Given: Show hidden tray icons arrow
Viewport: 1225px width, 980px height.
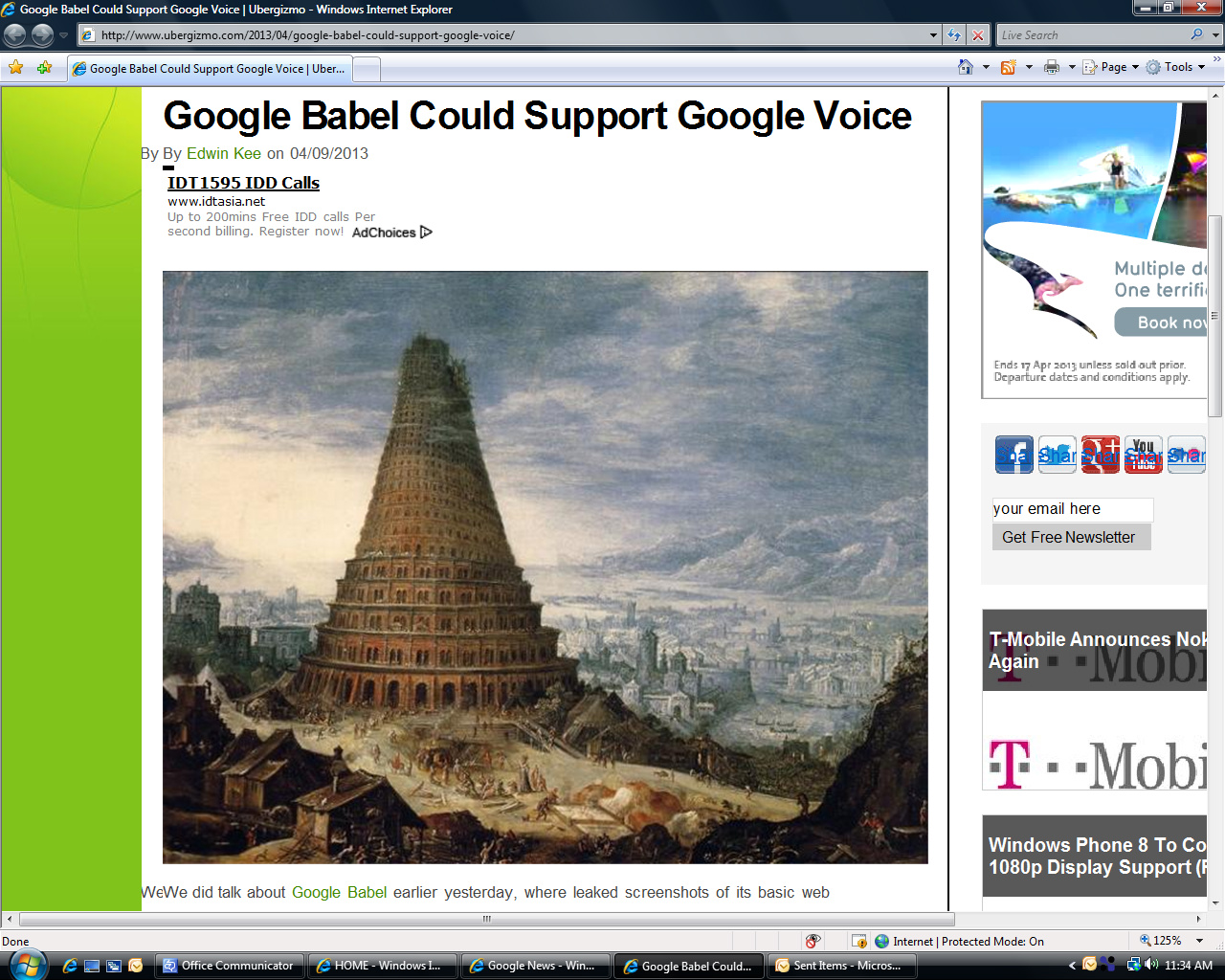Looking at the screenshot, I should coord(1072,966).
